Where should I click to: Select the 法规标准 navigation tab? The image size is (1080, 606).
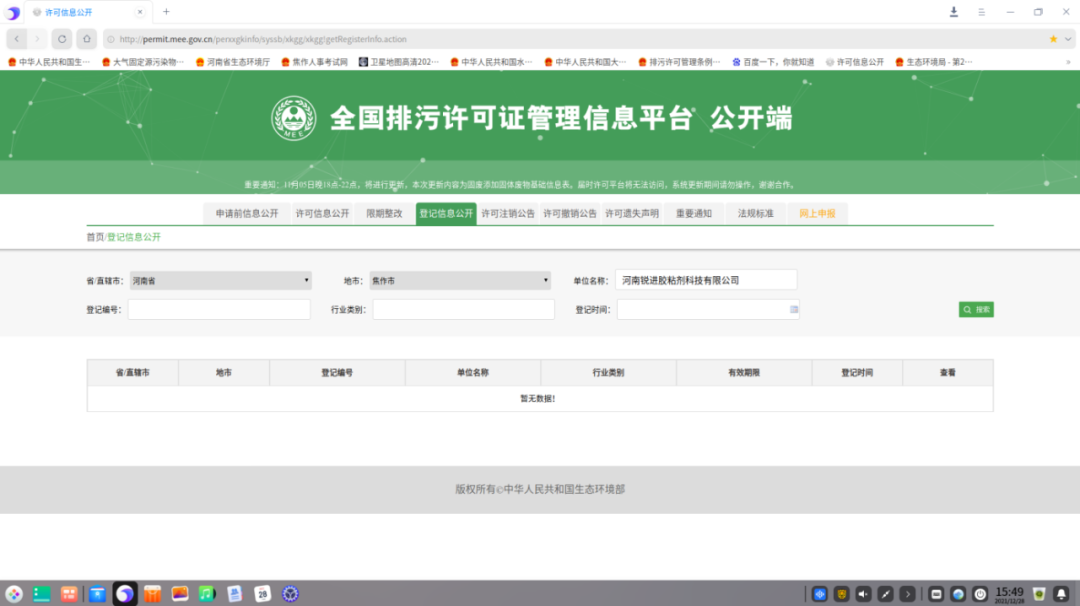(755, 214)
